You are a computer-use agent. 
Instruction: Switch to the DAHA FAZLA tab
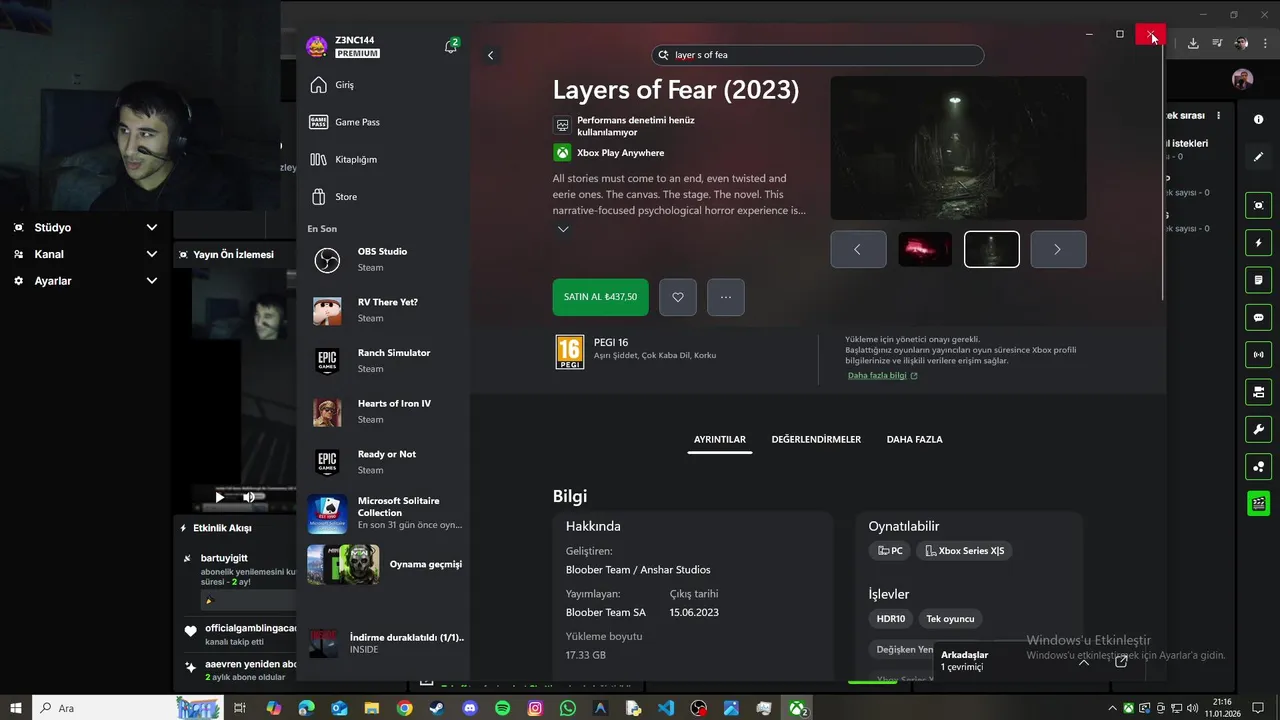914,440
